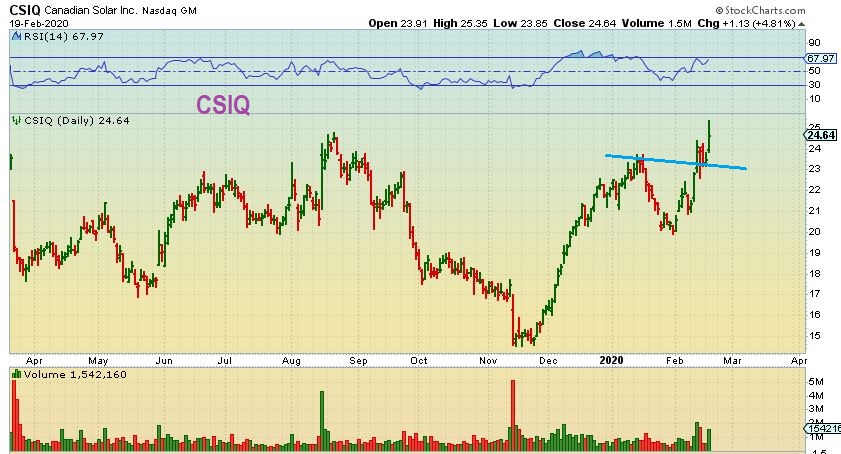Screen dimensions: 841x454
Task: Click the 19-Feb-2020 date
Action: coord(39,24)
